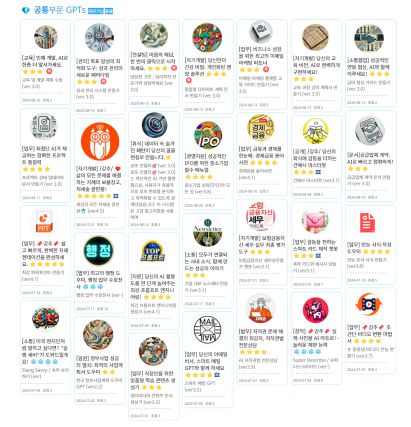
Task: Open the Newsletter GPT icon
Action: (208, 233)
